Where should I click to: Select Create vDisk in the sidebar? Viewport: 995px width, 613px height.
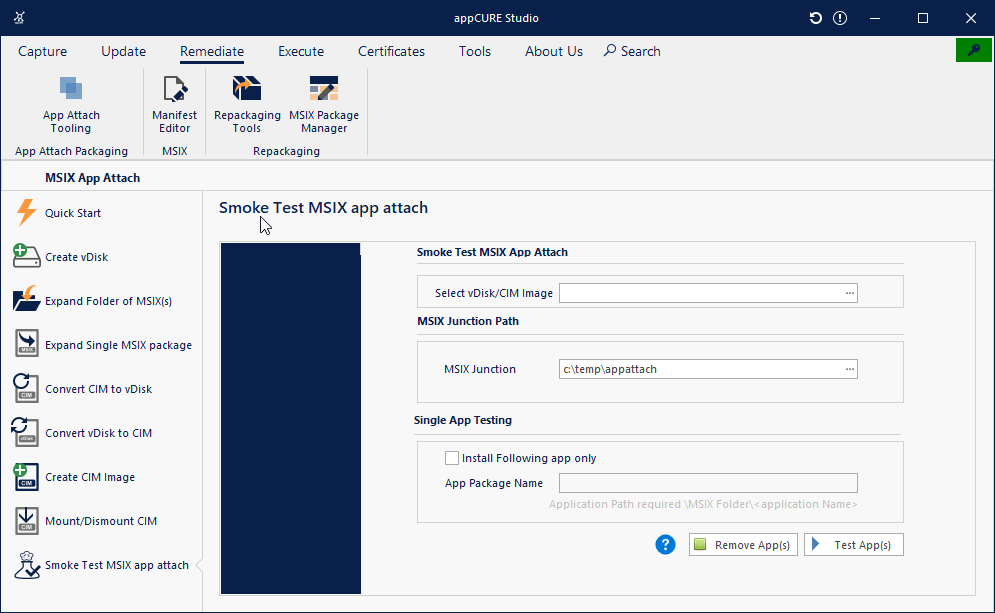[77, 257]
